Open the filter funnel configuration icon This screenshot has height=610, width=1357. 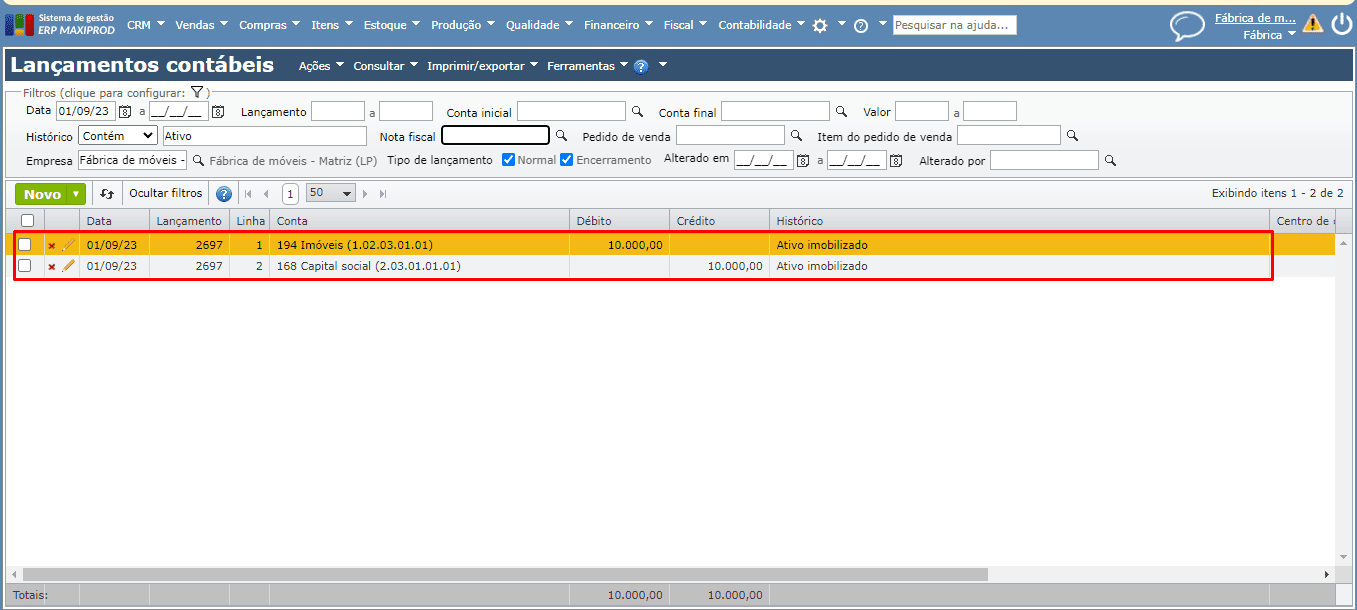pos(197,92)
